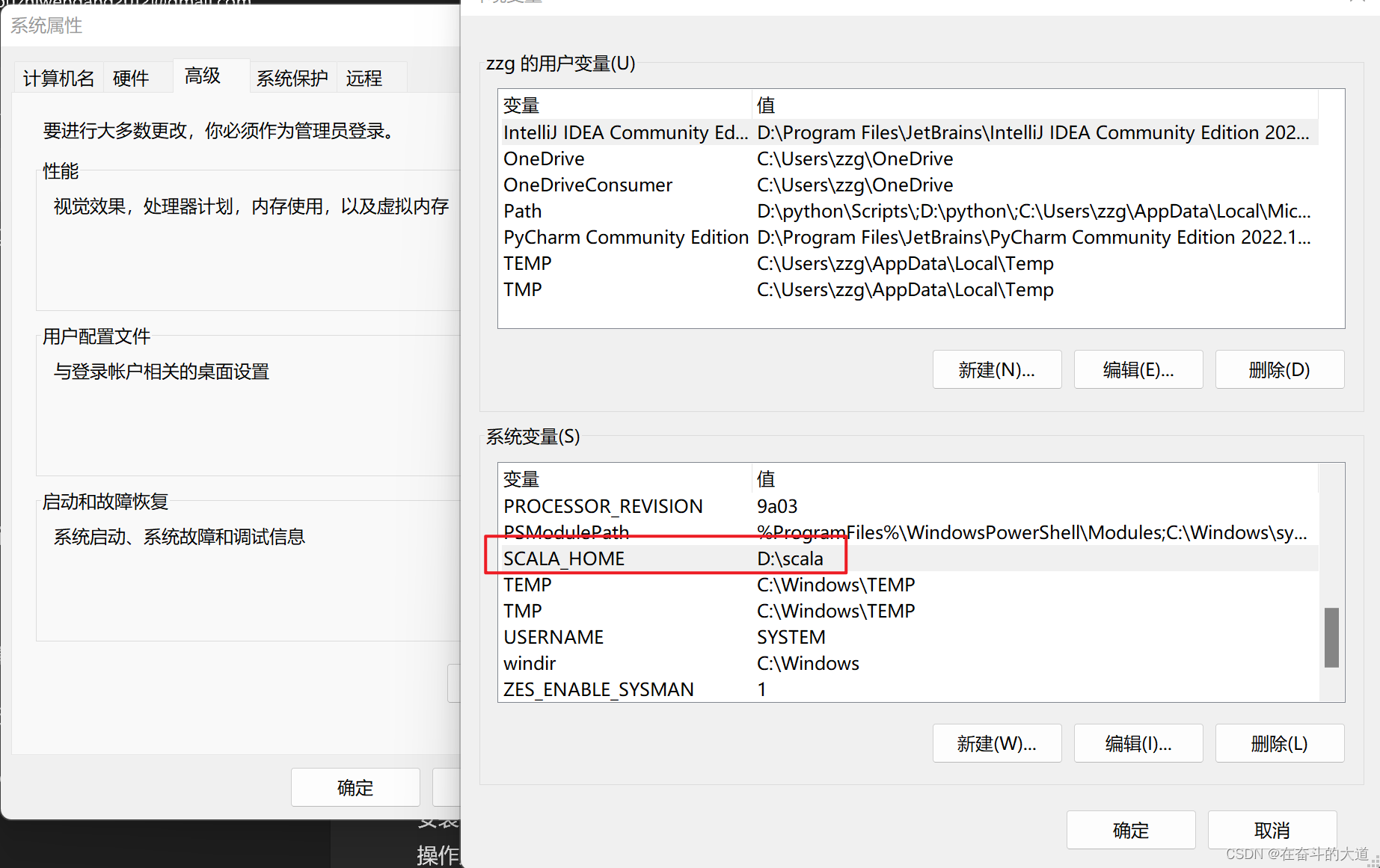Select the ZES_ENABLE_SYSMAN variable
The height and width of the screenshot is (868, 1380).
(673, 689)
